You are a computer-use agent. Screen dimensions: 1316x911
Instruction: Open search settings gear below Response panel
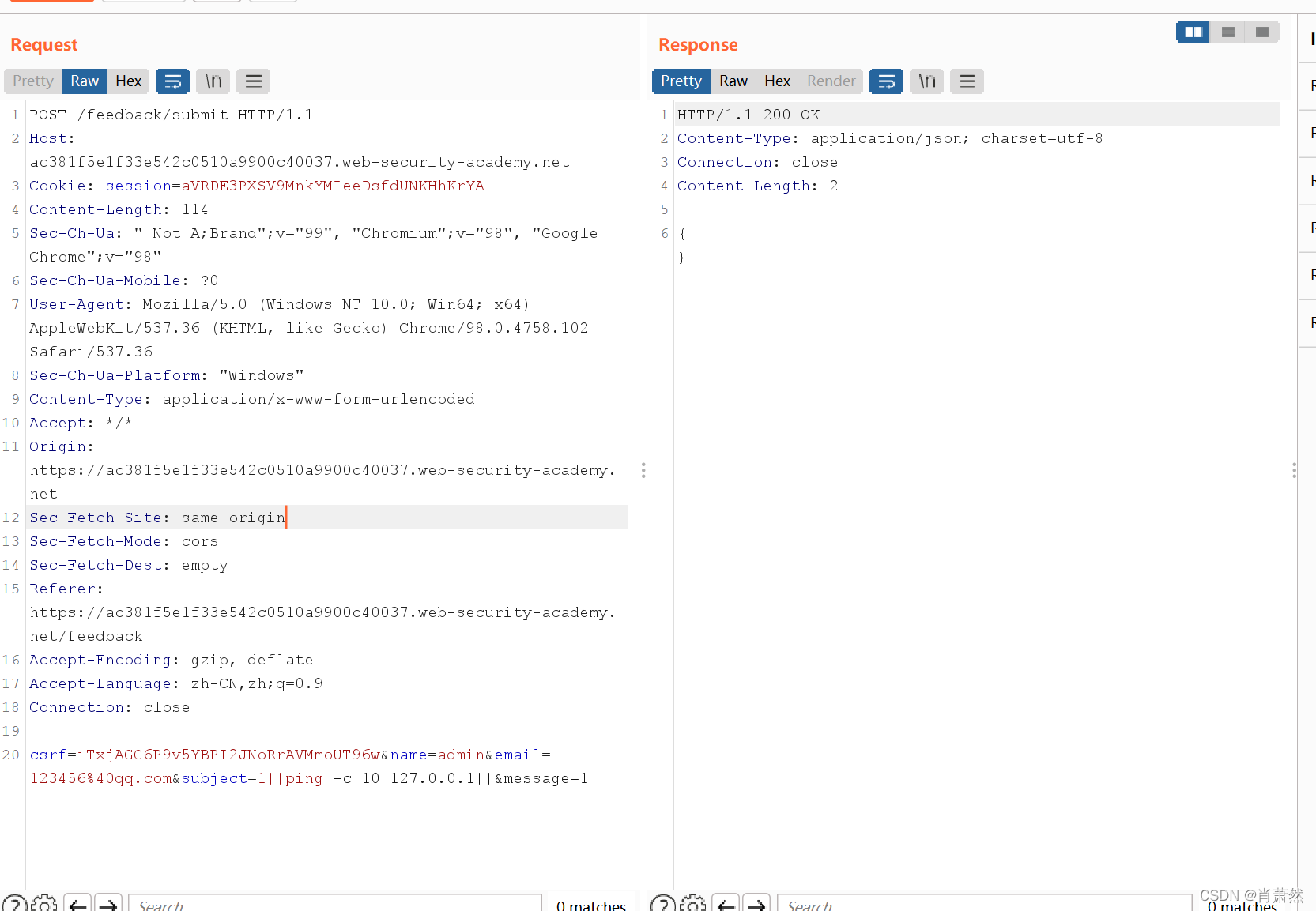[x=693, y=904]
